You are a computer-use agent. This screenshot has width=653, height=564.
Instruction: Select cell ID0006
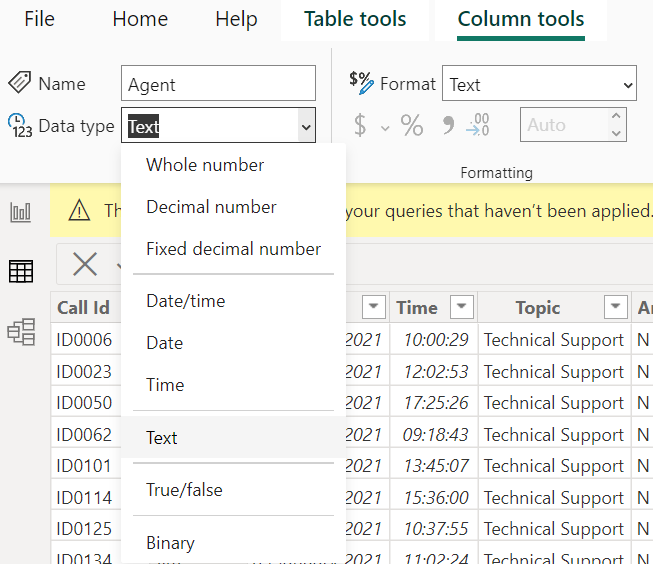(x=84, y=339)
